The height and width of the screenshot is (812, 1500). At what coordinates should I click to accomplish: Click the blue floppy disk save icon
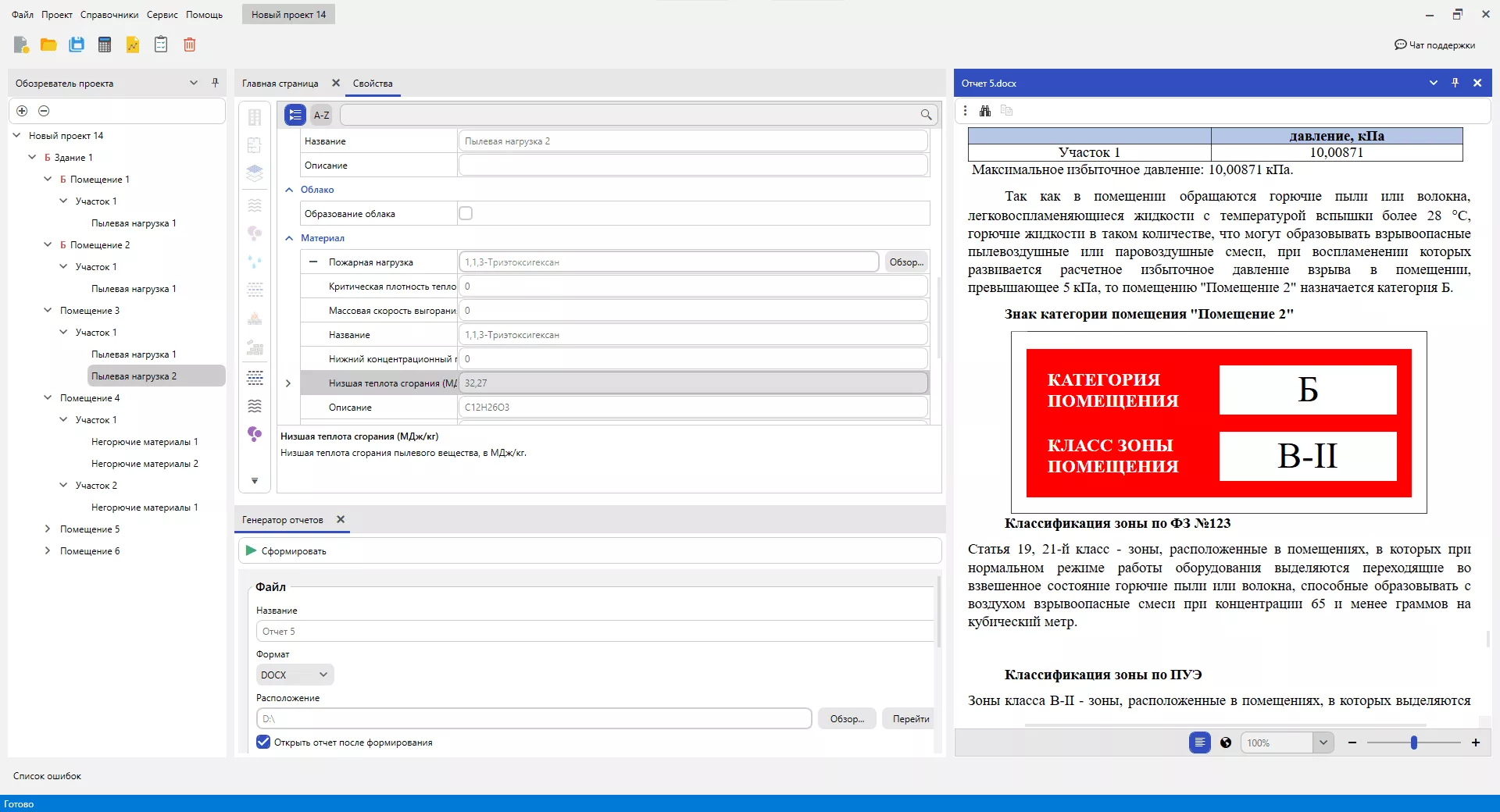click(77, 45)
